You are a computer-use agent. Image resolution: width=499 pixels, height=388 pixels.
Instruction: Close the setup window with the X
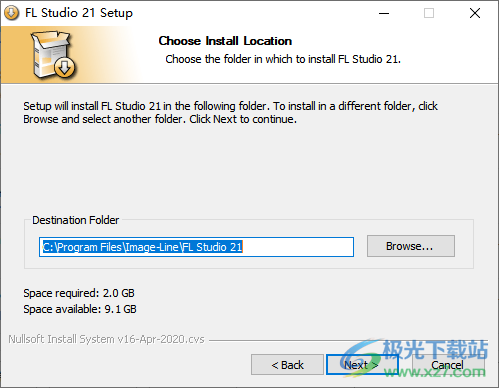coord(475,13)
